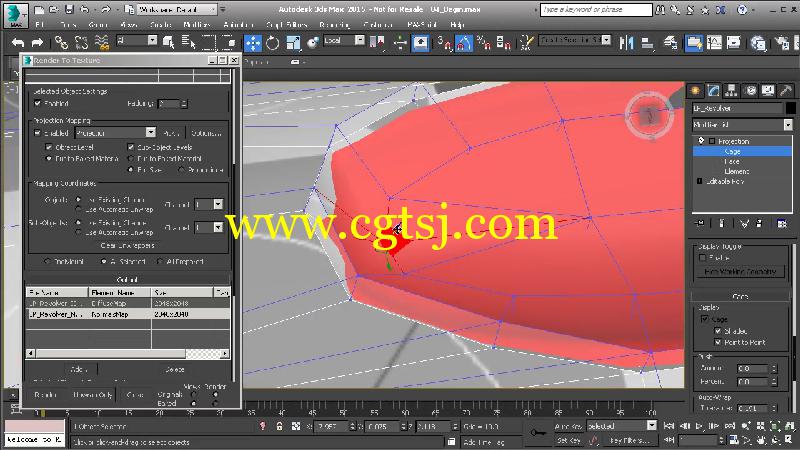This screenshot has width=800, height=450.
Task: Switch to the Hierarchy command panel tab
Action: [732, 91]
